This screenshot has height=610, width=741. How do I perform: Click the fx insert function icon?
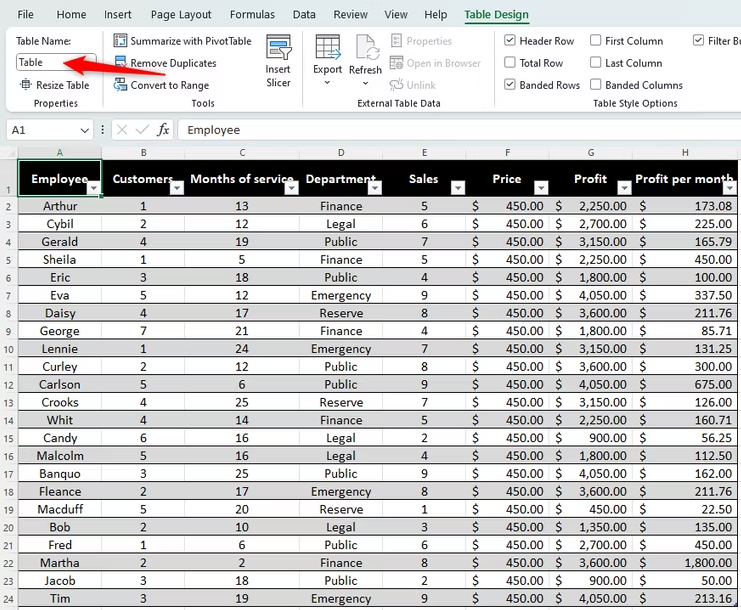pyautogui.click(x=163, y=129)
